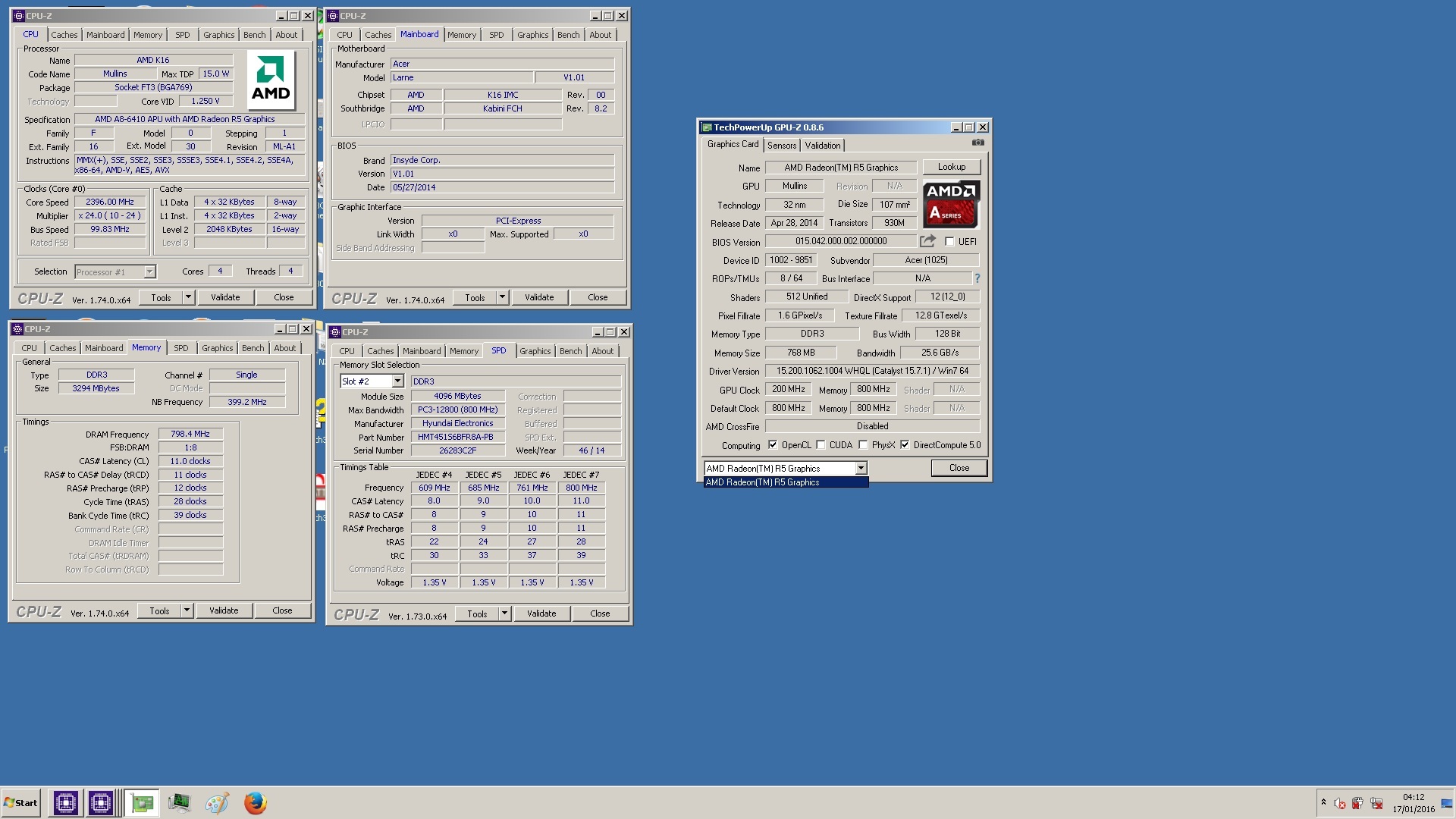1456x819 pixels.
Task: Click the GPU Name field in GPU-Z
Action: (841, 168)
